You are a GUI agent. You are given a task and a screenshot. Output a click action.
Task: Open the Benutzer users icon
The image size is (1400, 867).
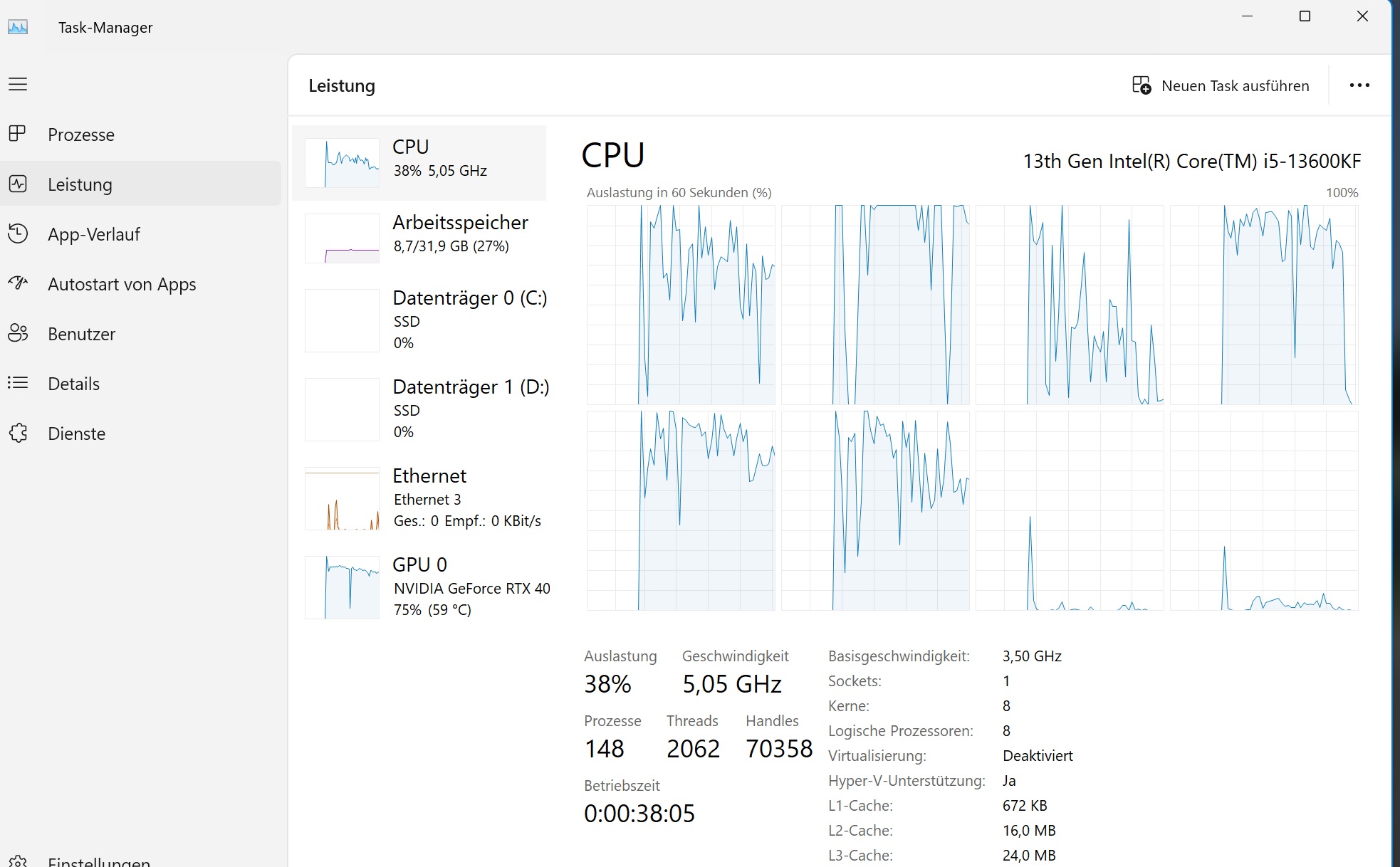[x=18, y=333]
